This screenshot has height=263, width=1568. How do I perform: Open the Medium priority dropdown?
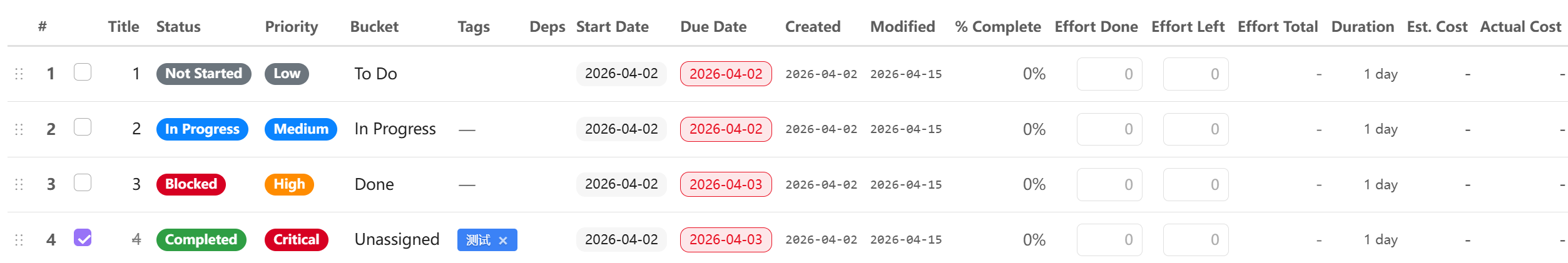[300, 129]
